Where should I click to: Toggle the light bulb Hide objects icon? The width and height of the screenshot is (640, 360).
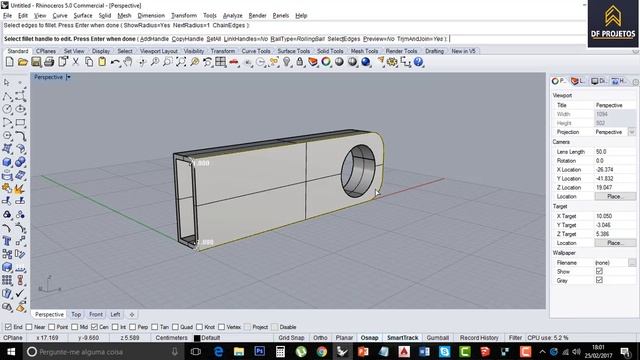(x=287, y=62)
